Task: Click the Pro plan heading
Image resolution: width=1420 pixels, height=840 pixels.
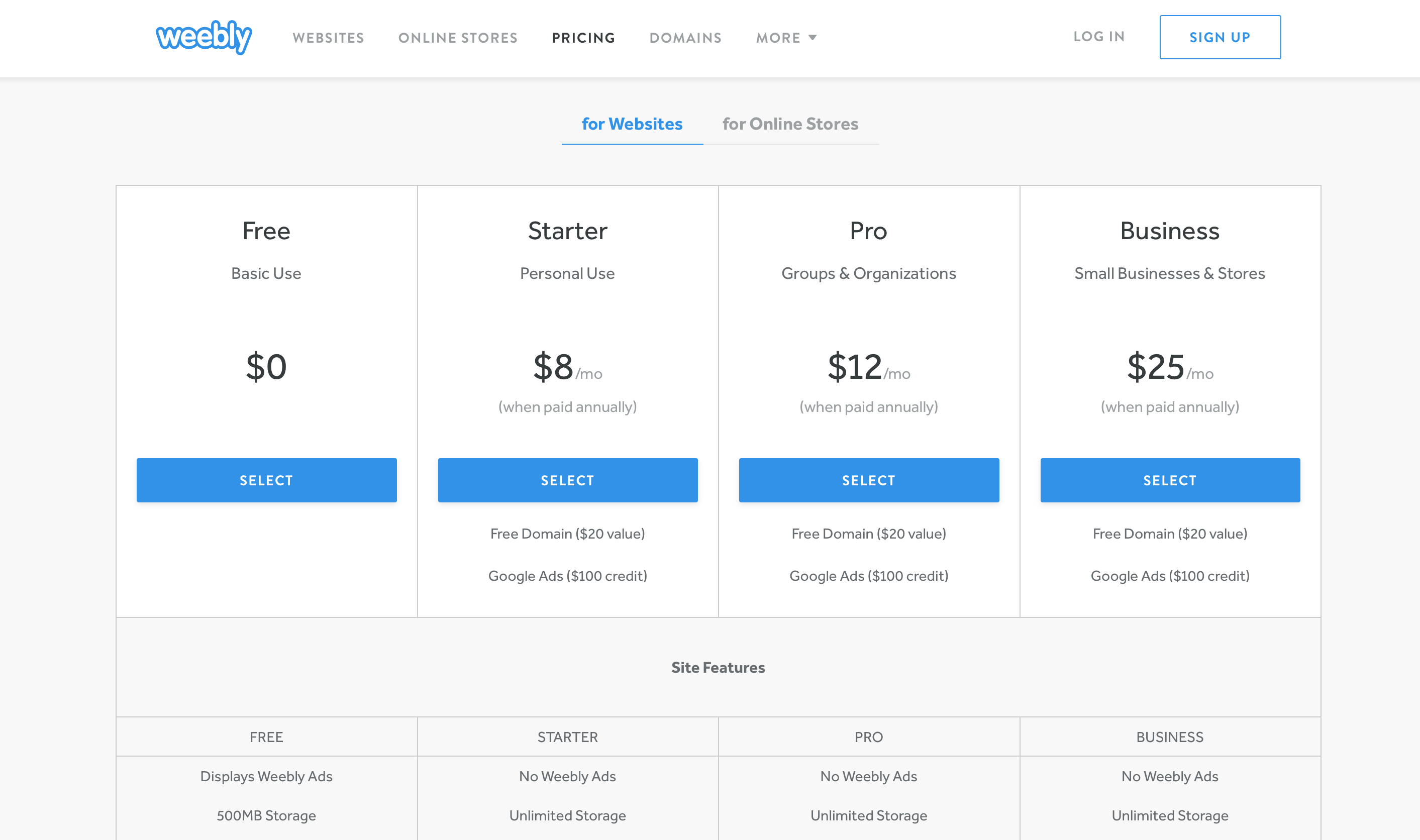Action: point(869,231)
